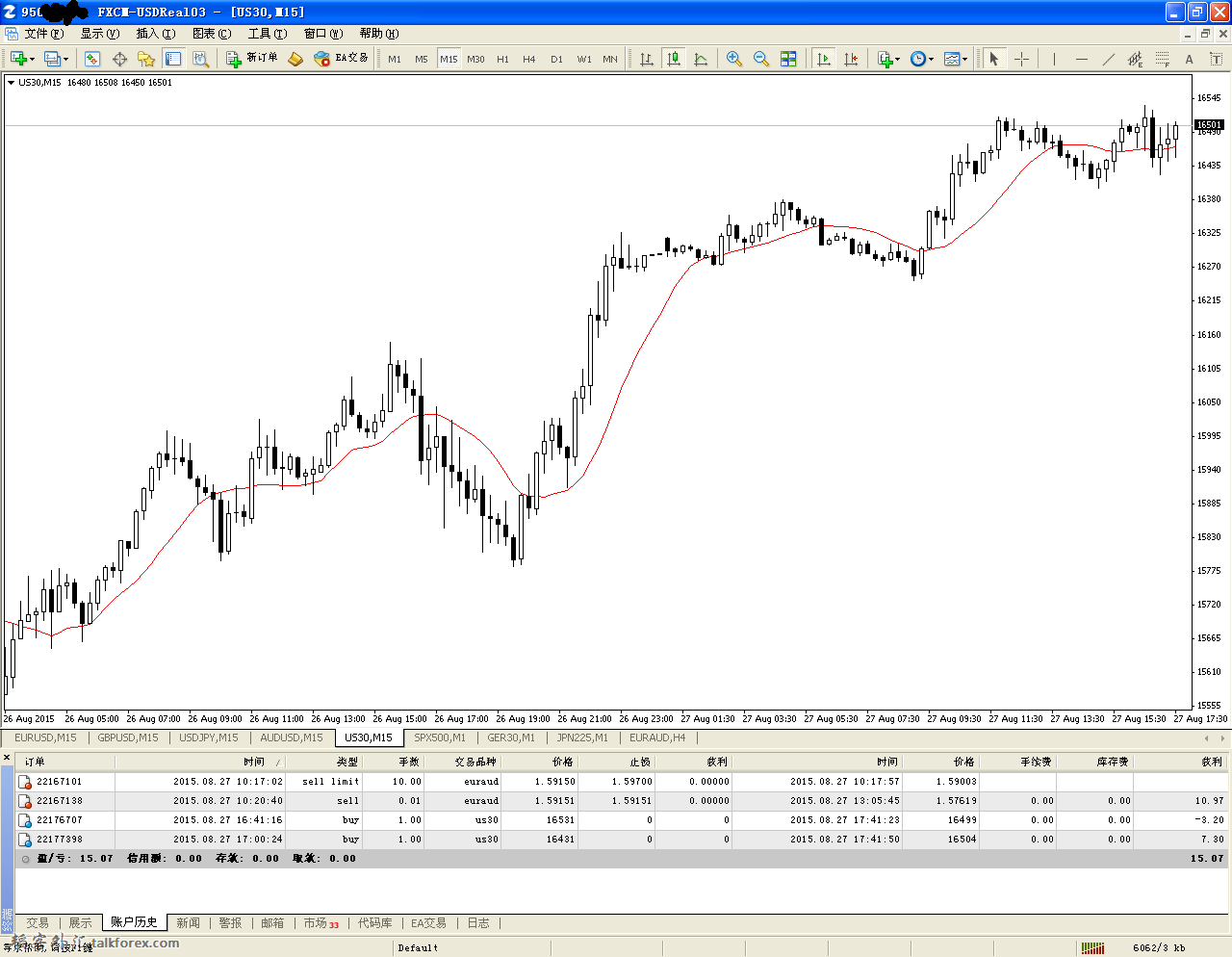Open the Data Window crosshair-target icon
The height and width of the screenshot is (957, 1232).
pyautogui.click(x=119, y=59)
